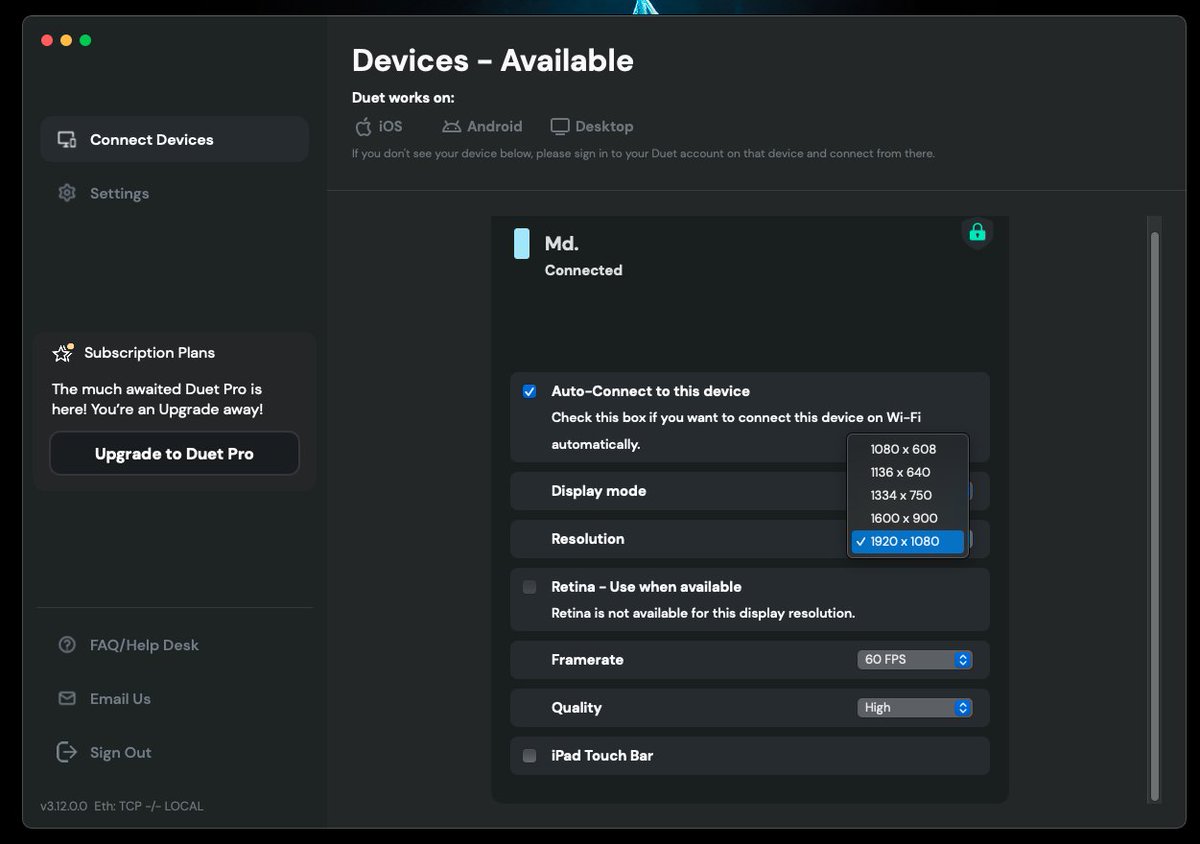Image resolution: width=1200 pixels, height=844 pixels.
Task: Click the v3.12.0.0 version status text
Action: click(122, 806)
